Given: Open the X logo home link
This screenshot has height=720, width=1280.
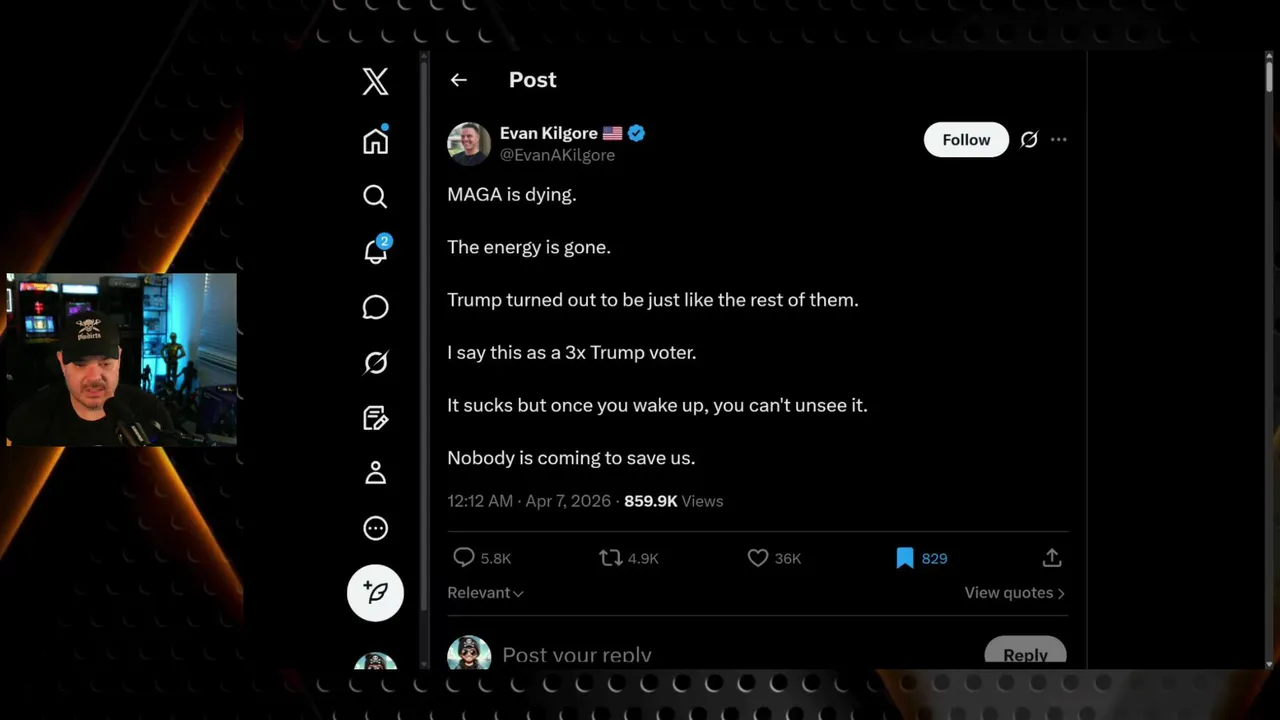Looking at the screenshot, I should 375,81.
